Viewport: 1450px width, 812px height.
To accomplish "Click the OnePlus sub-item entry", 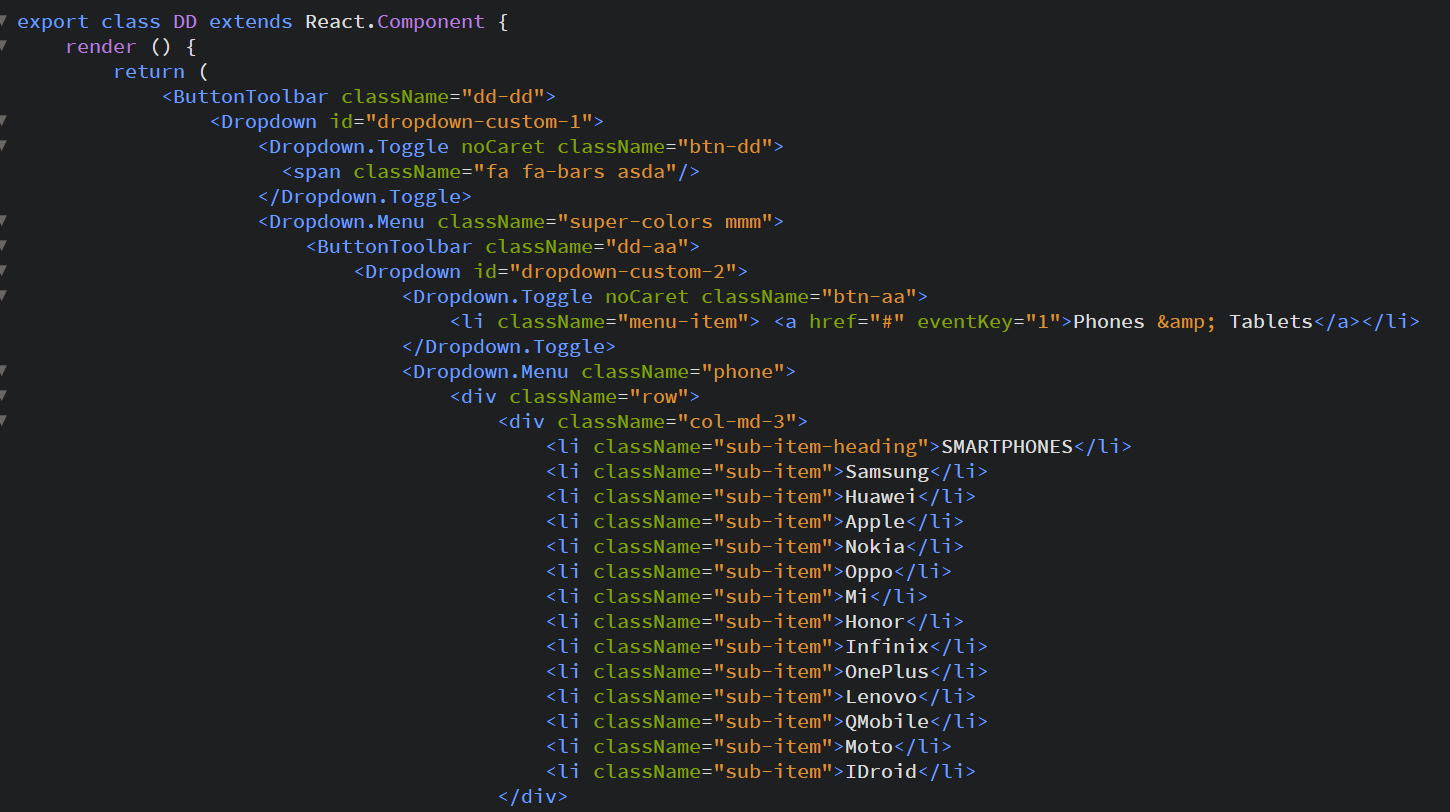I will 886,671.
